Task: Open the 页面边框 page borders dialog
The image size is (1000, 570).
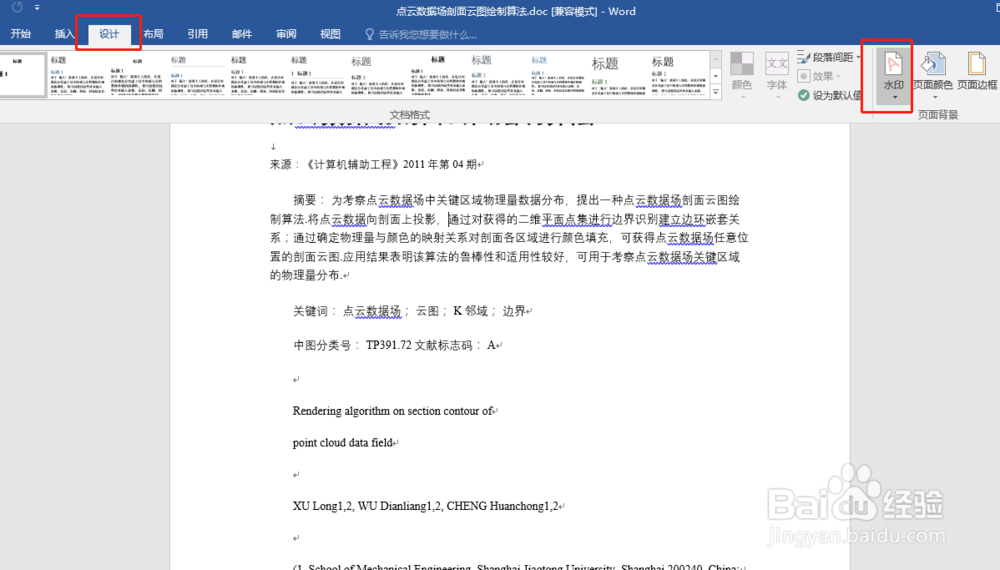Action: pyautogui.click(x=976, y=71)
